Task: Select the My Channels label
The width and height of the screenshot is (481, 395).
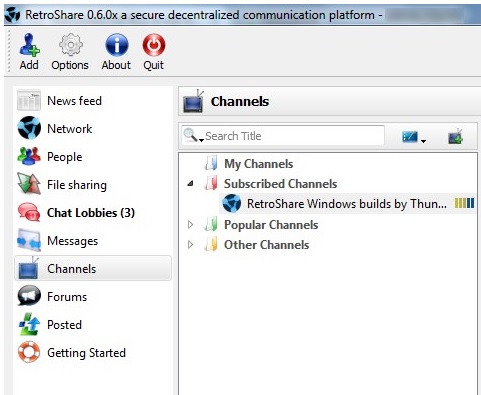Action: [x=258, y=164]
